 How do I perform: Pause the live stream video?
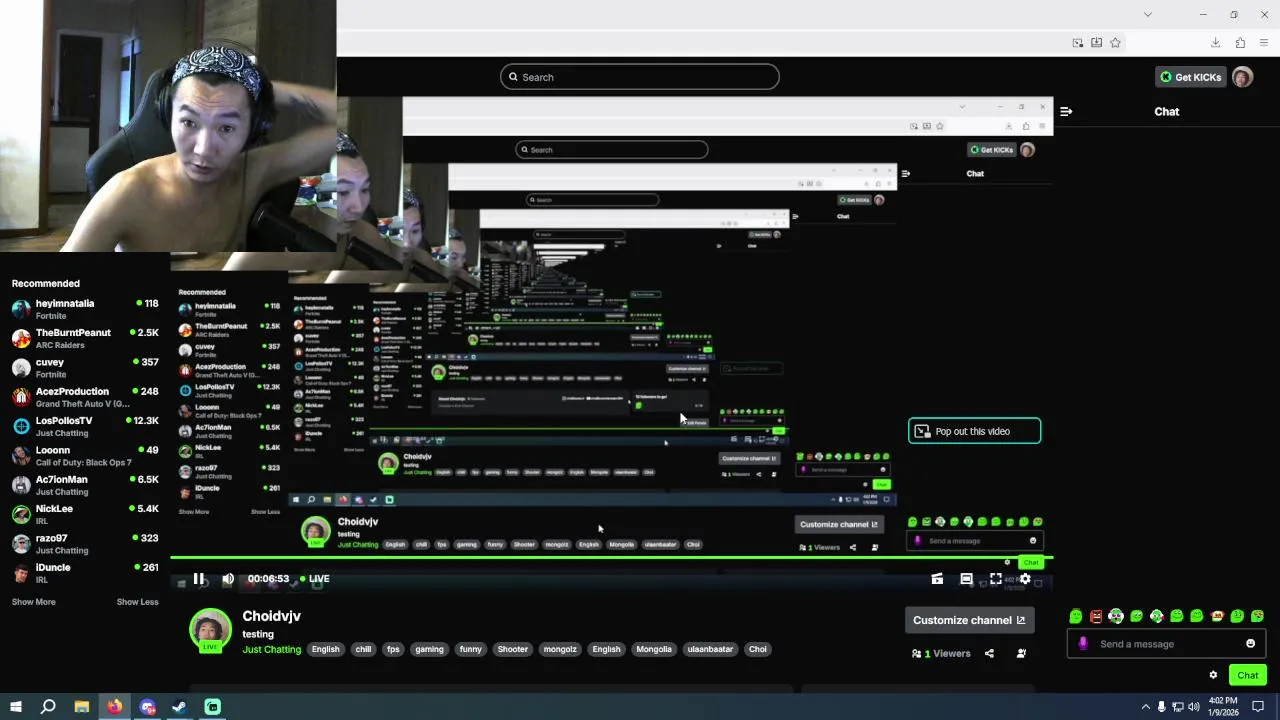(199, 578)
